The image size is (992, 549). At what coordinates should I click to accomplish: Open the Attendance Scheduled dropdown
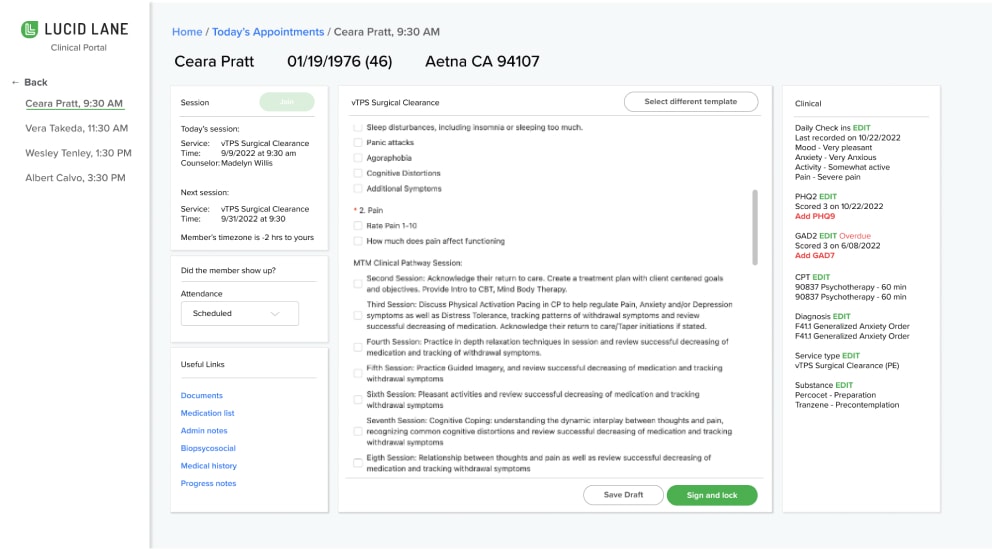coord(239,313)
